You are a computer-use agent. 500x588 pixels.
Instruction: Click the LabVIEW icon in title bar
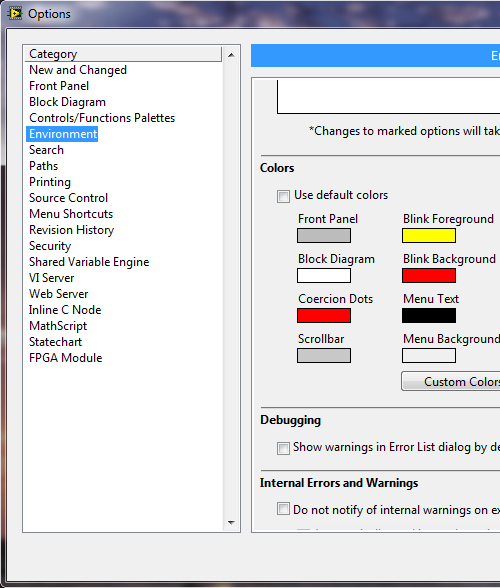click(15, 14)
